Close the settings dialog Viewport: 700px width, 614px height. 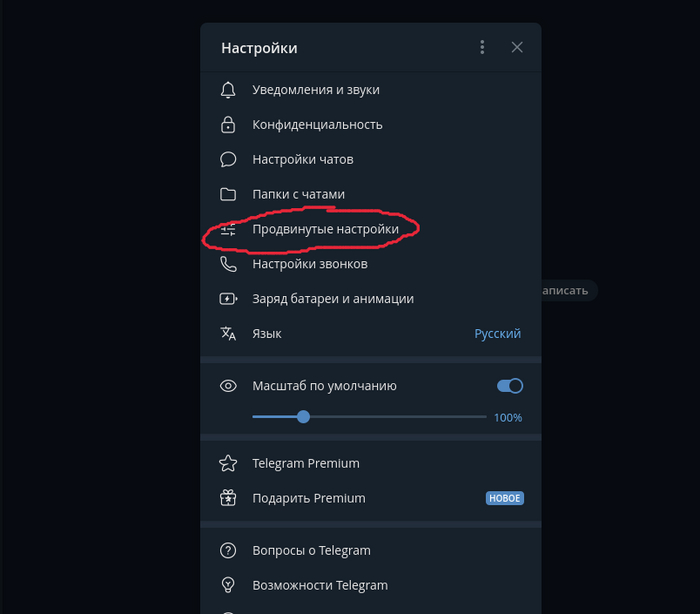(517, 47)
